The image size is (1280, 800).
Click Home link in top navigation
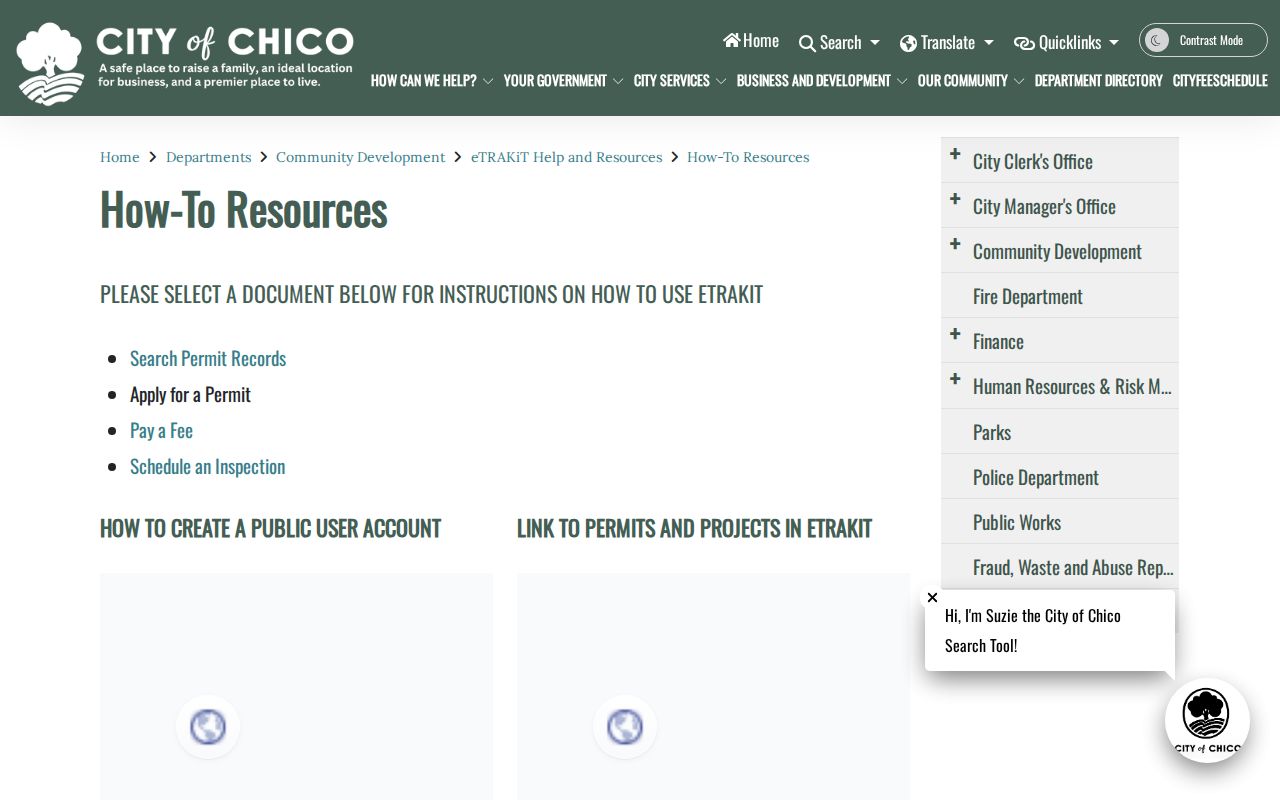(x=751, y=40)
